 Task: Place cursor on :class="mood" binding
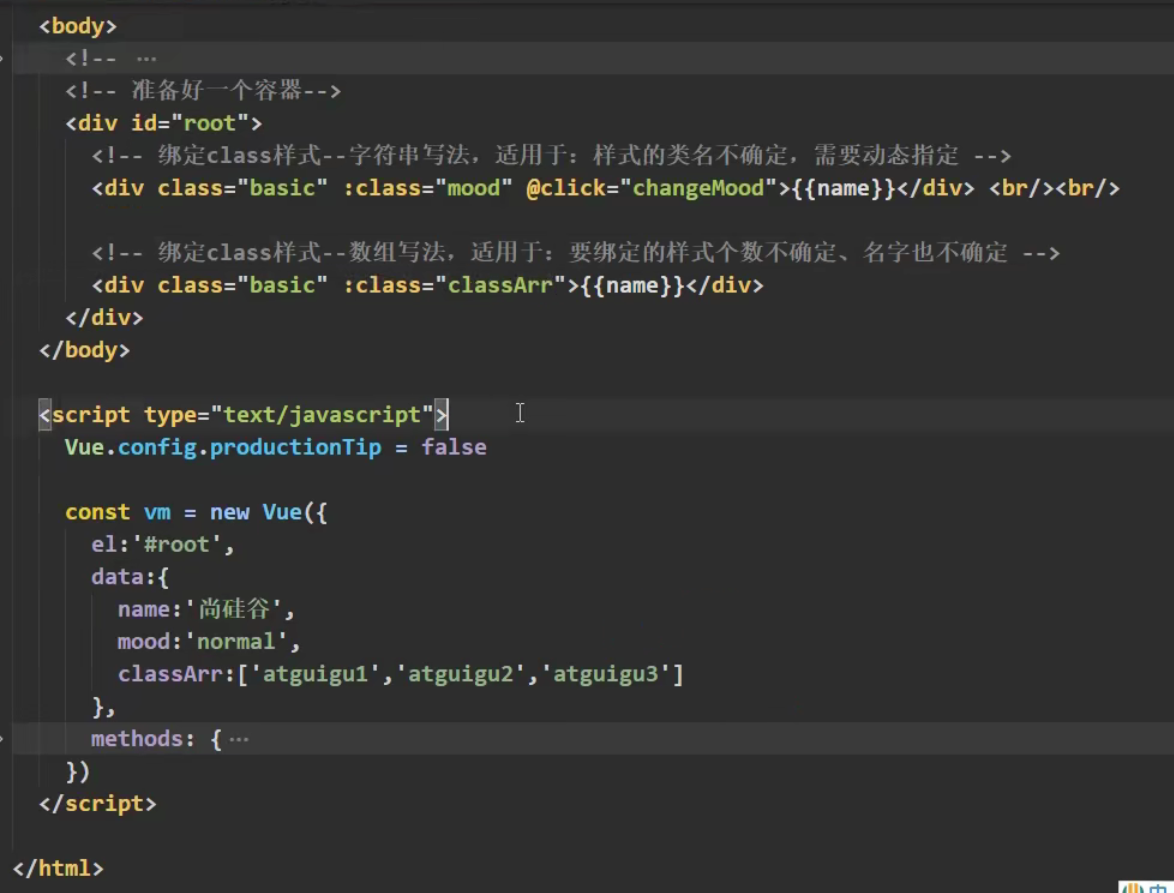(428, 188)
